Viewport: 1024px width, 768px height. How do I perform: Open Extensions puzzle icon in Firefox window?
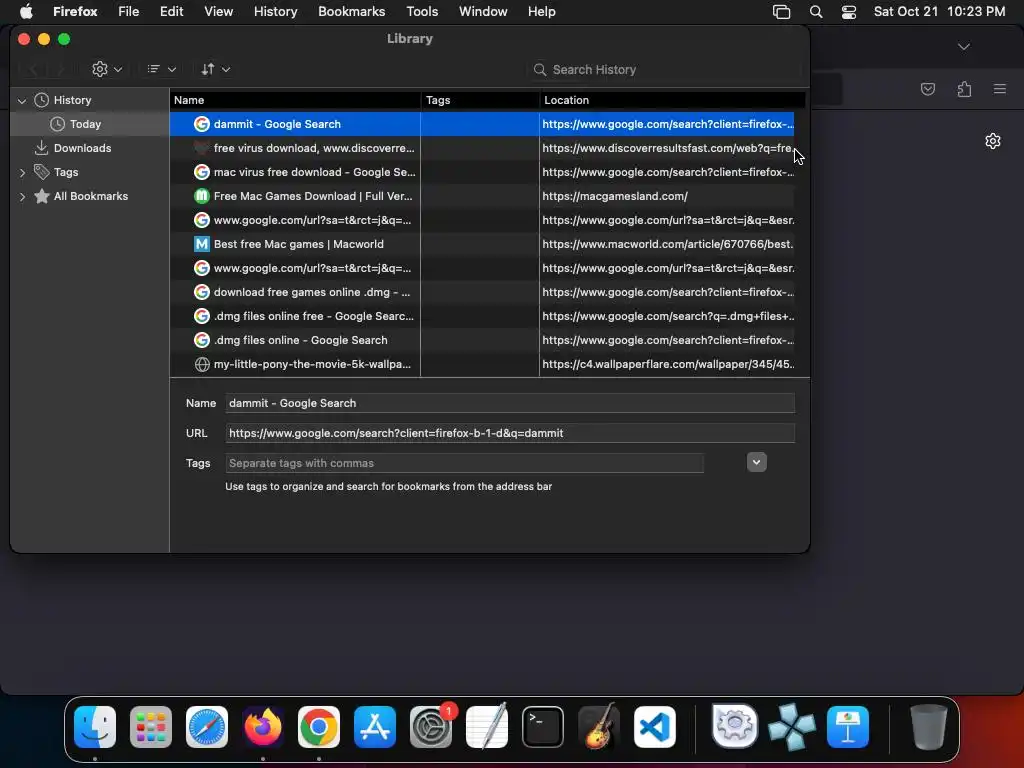point(964,89)
